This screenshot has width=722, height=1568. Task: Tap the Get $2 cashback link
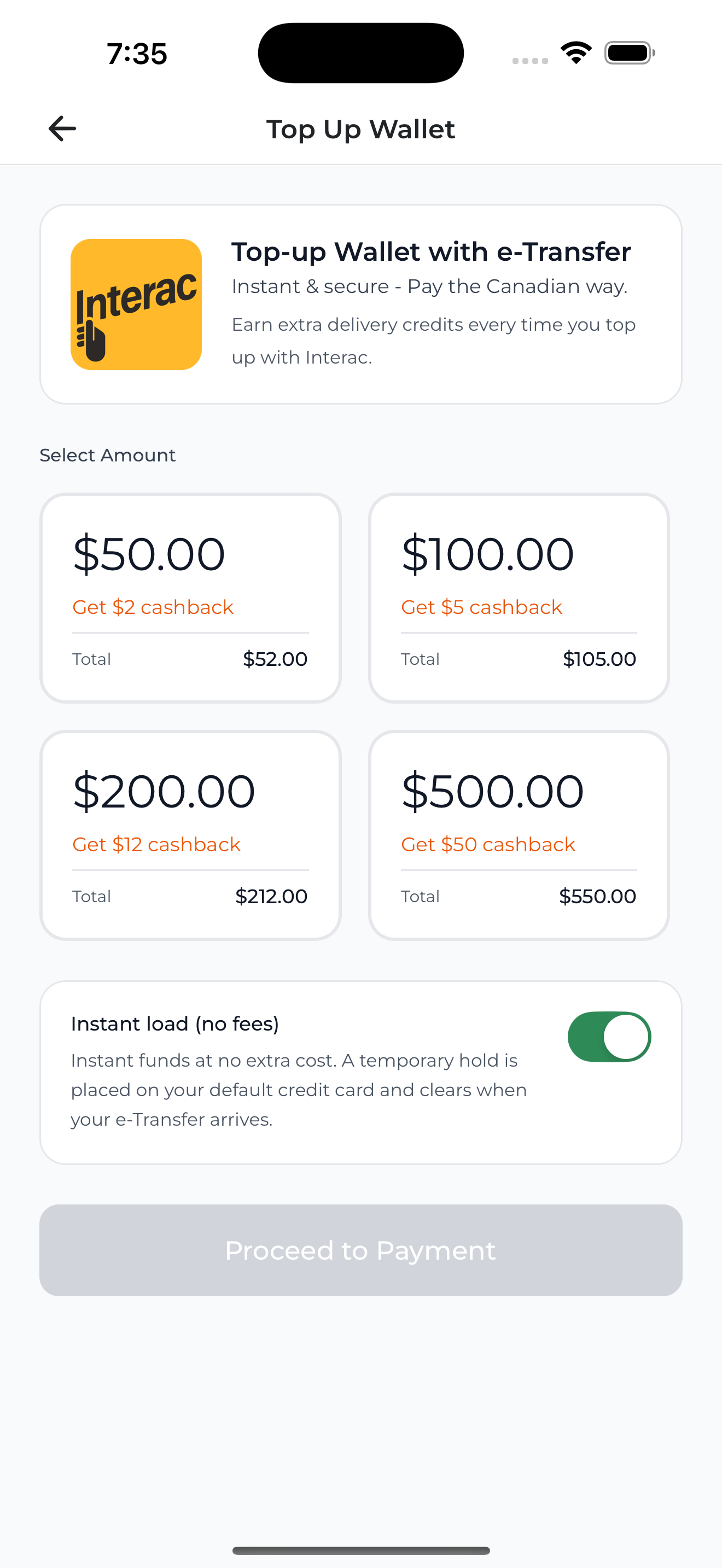point(152,607)
